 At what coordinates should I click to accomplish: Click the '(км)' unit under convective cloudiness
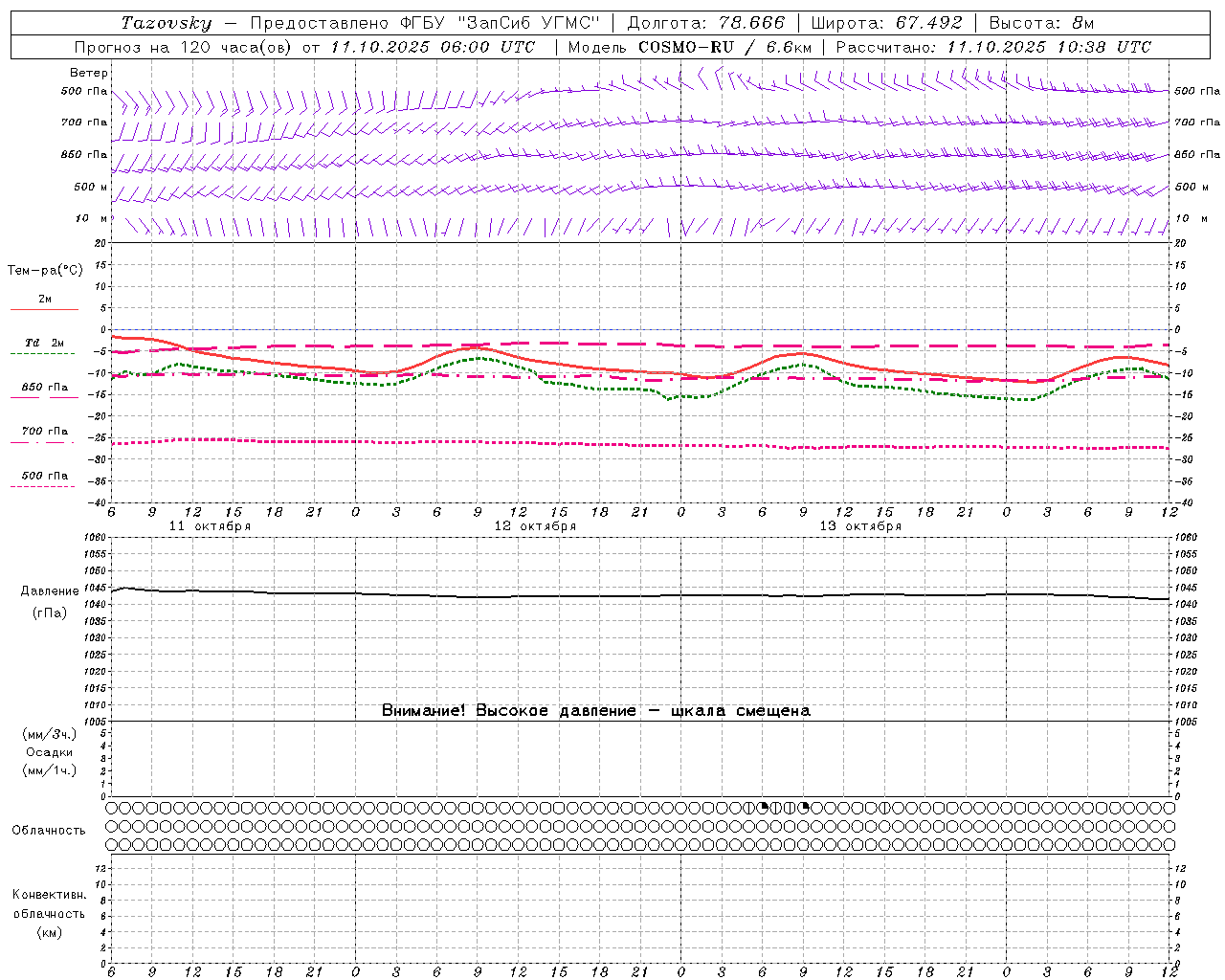49,932
